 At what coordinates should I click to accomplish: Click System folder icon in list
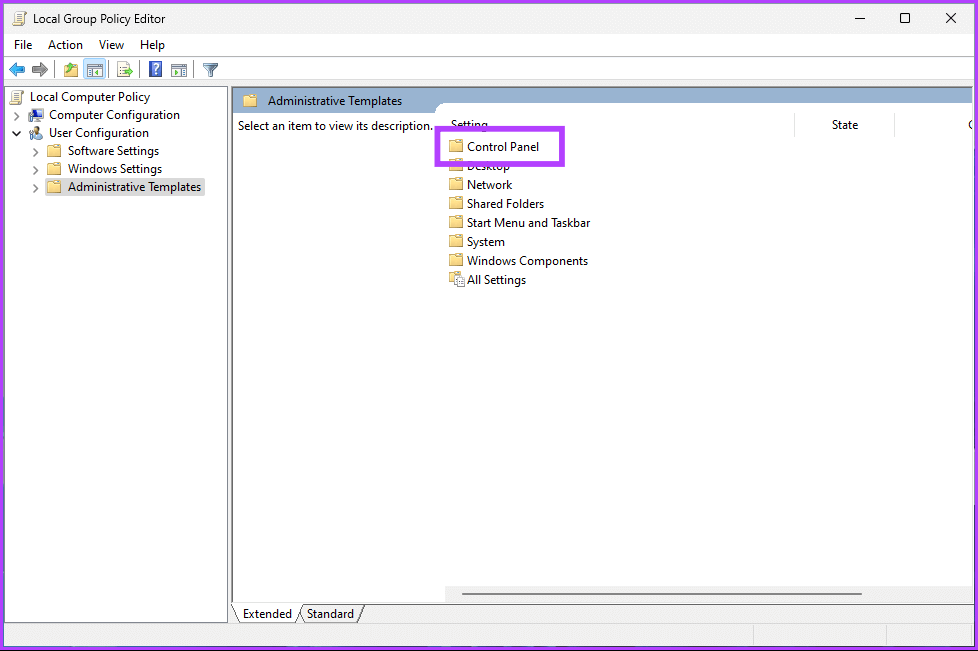(456, 241)
